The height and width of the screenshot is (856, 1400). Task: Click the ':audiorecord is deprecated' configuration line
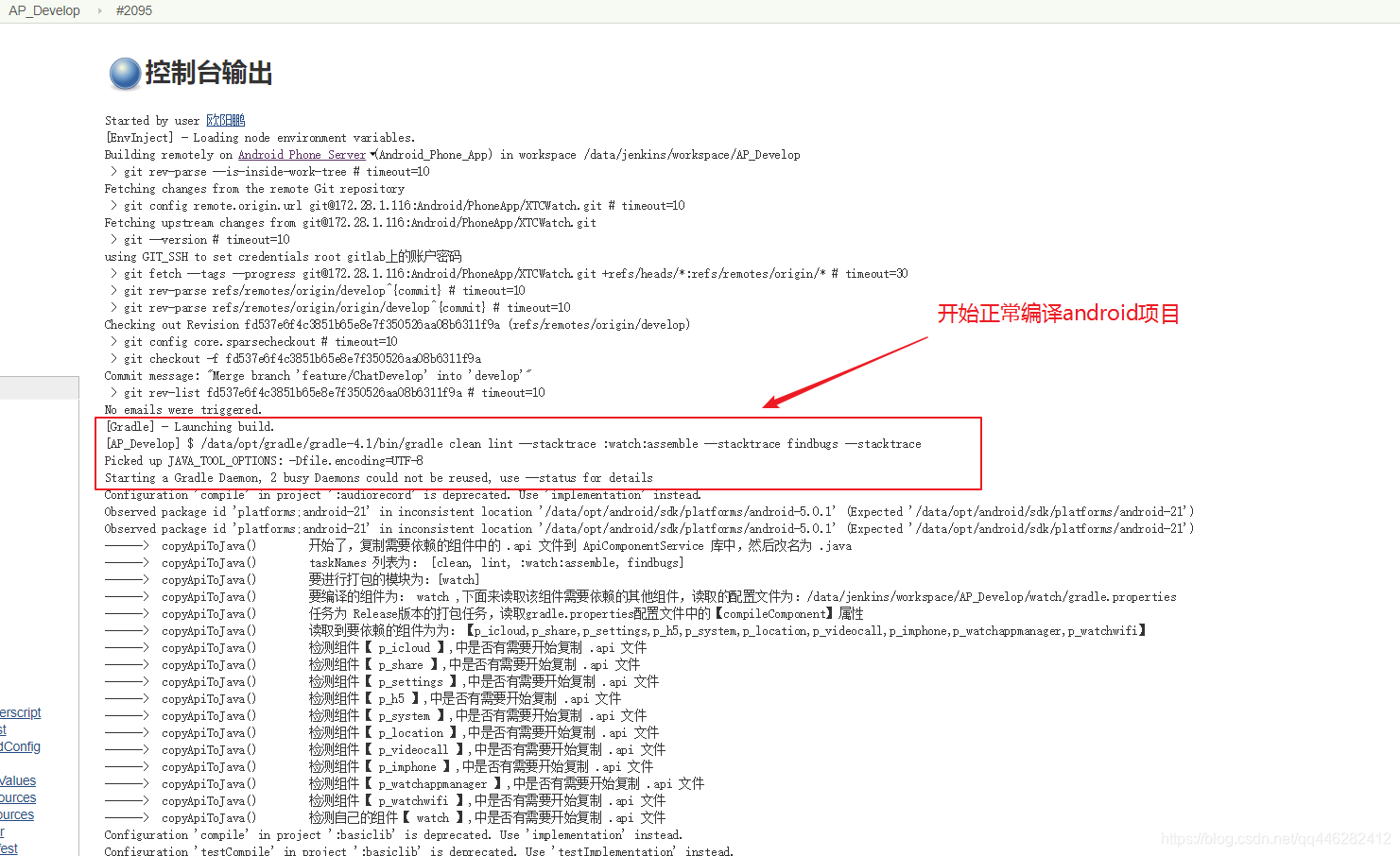coord(404,495)
